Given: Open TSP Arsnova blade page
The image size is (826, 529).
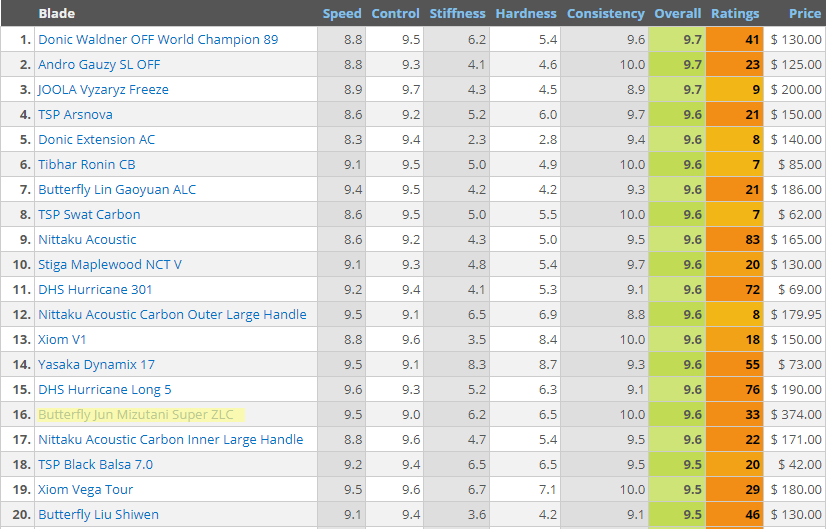Looking at the screenshot, I should [x=75, y=115].
